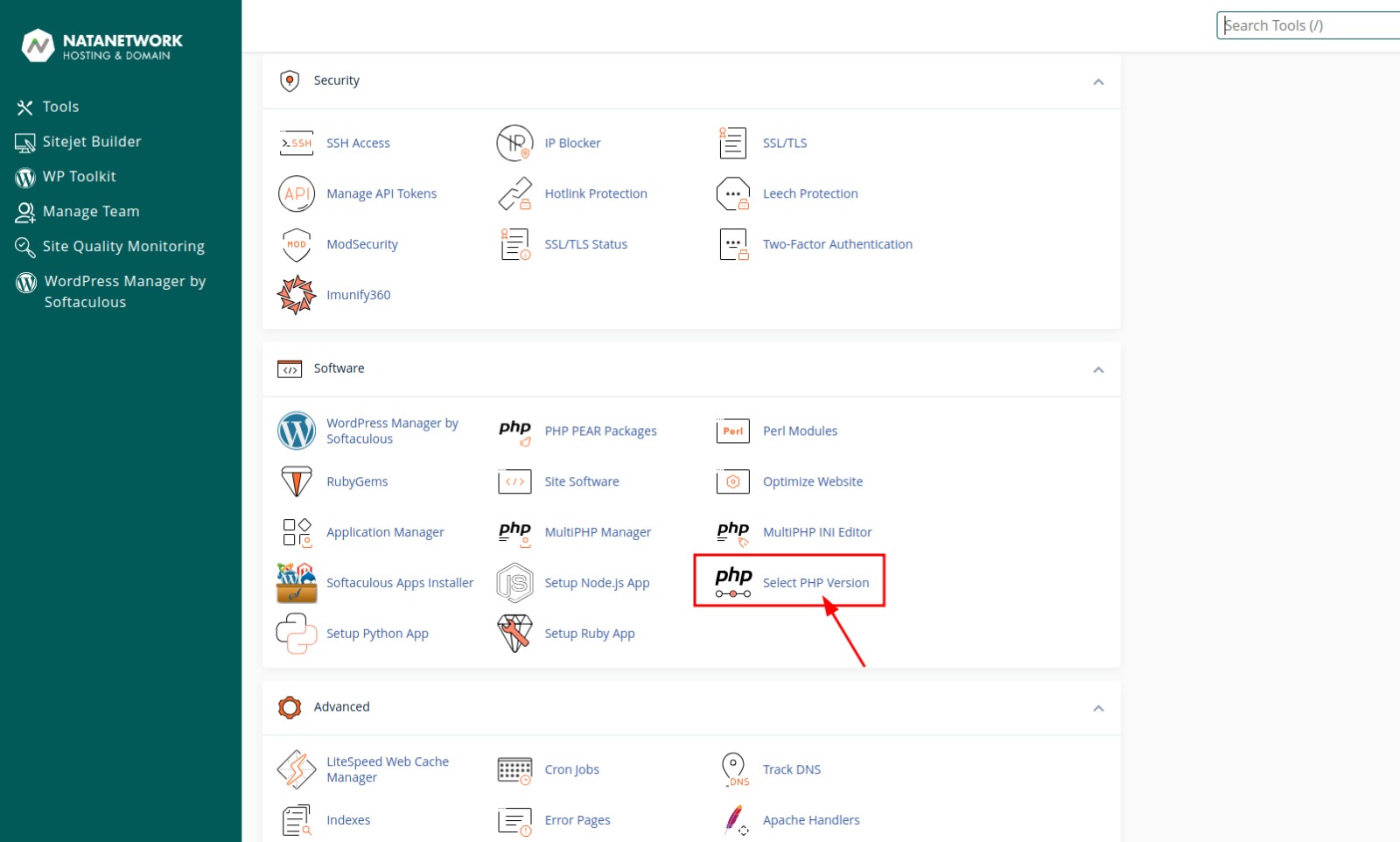The height and width of the screenshot is (842, 1400).
Task: Collapse the Software section chevron
Action: click(x=1098, y=369)
